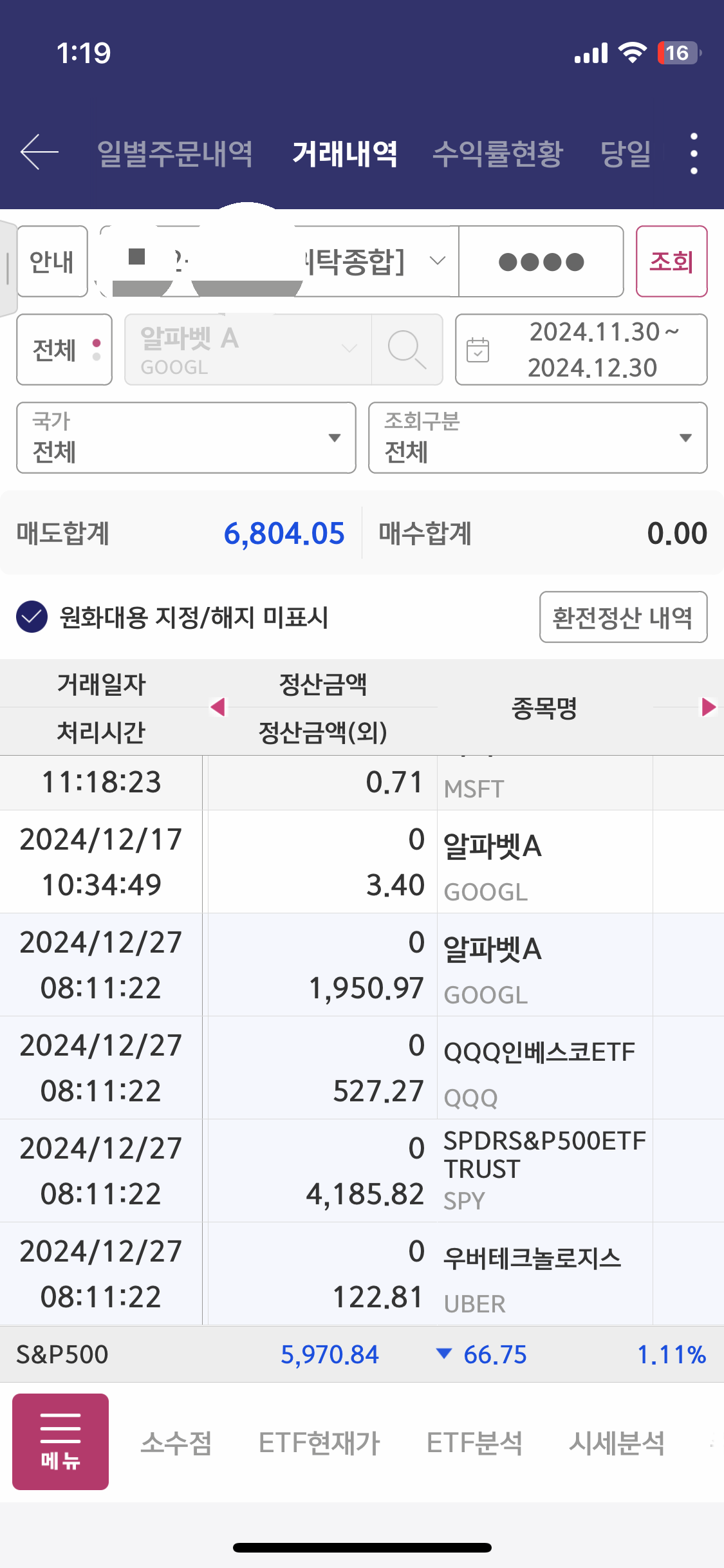Open the 조회구분 전체 dropdown
This screenshot has height=1568, width=724.
[x=538, y=438]
